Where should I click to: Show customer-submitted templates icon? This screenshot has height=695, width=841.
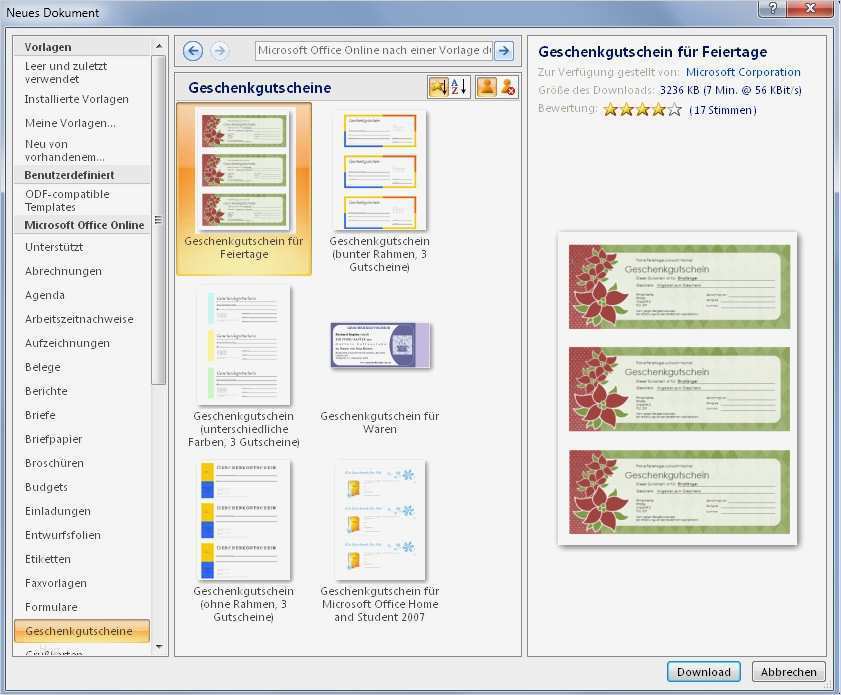click(x=486, y=86)
